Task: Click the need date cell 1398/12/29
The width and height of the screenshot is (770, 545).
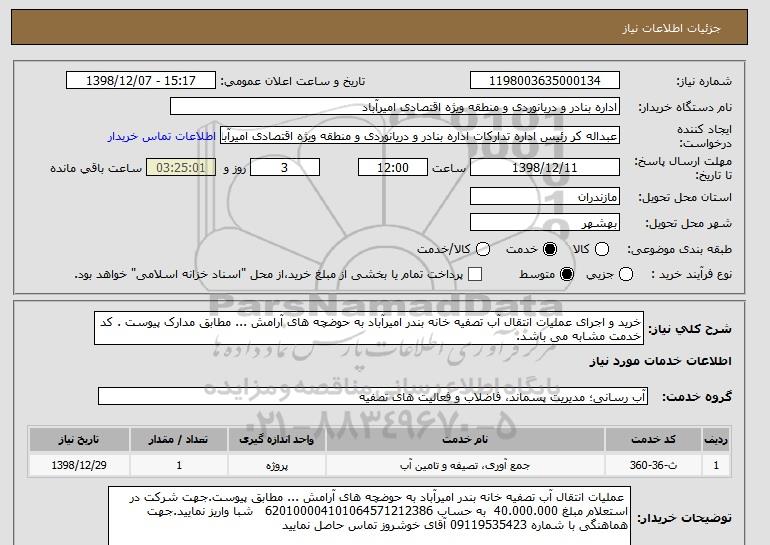Action: (x=79, y=465)
